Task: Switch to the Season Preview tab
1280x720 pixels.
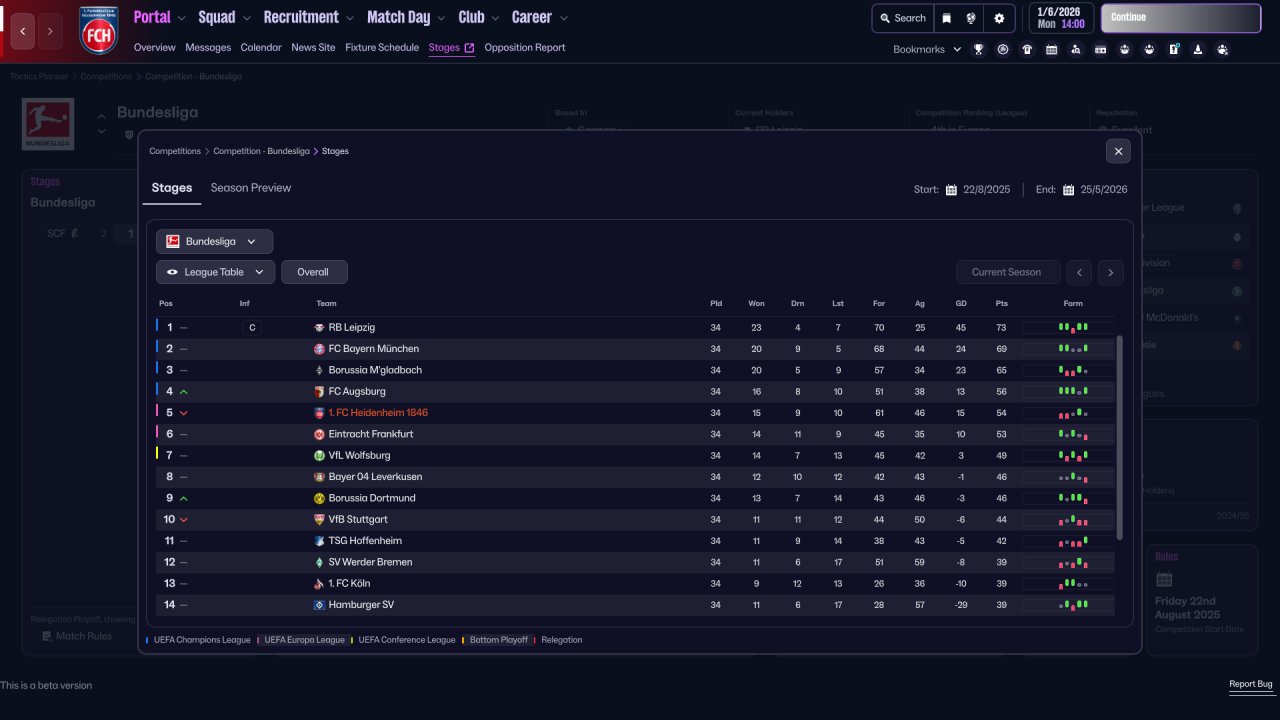Action: (251, 188)
